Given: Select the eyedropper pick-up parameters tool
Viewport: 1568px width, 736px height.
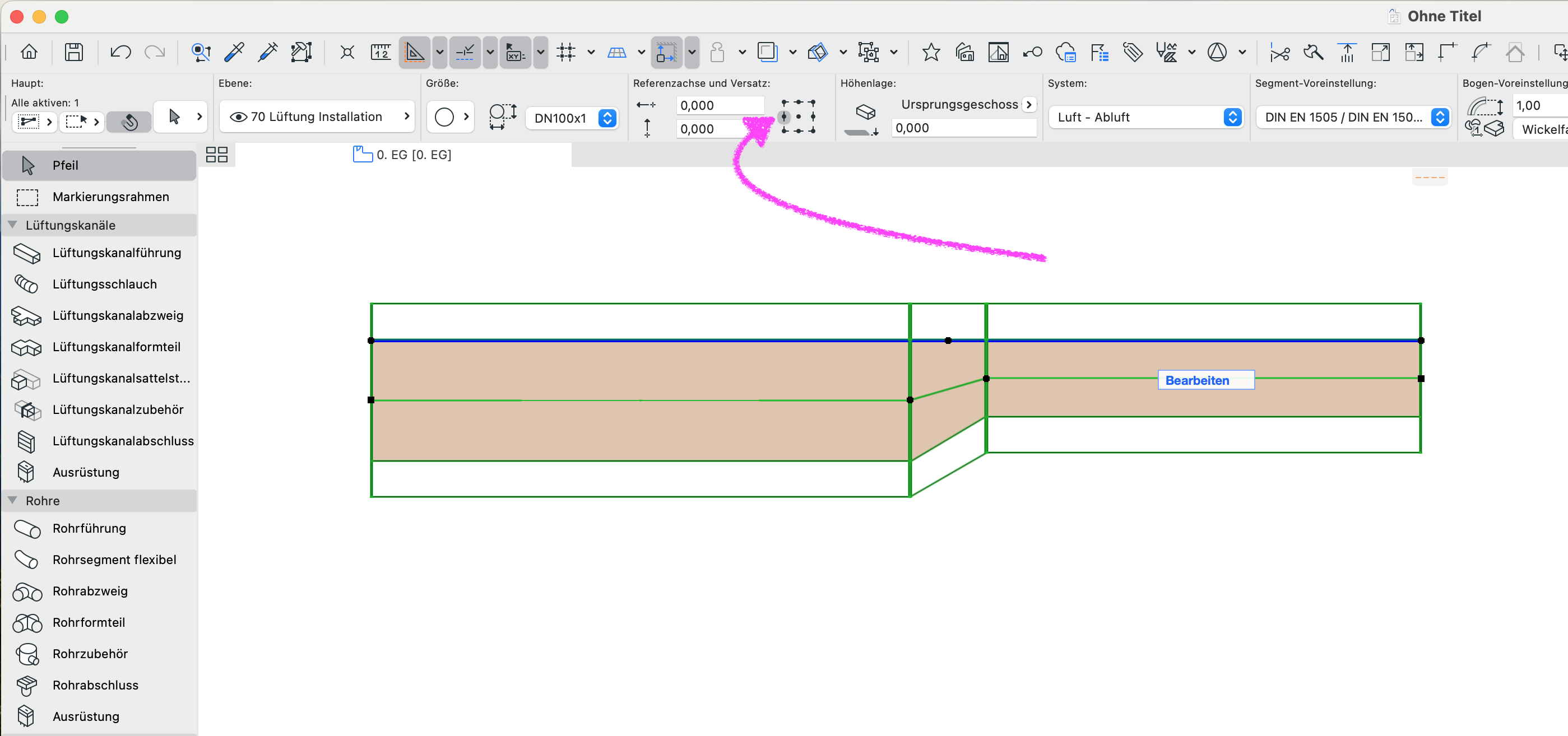Looking at the screenshot, I should pyautogui.click(x=234, y=52).
